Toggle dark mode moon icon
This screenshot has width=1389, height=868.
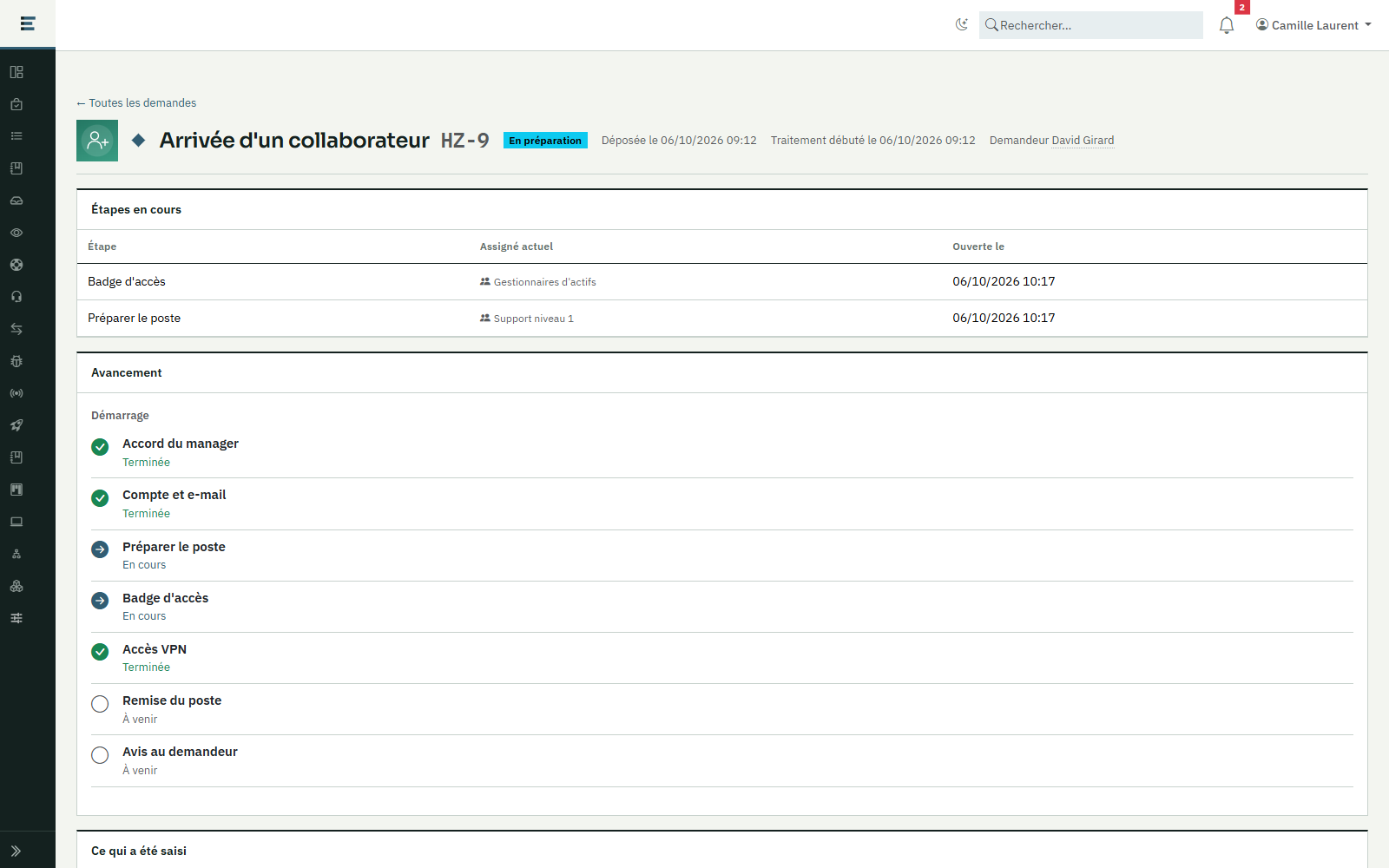click(x=961, y=25)
